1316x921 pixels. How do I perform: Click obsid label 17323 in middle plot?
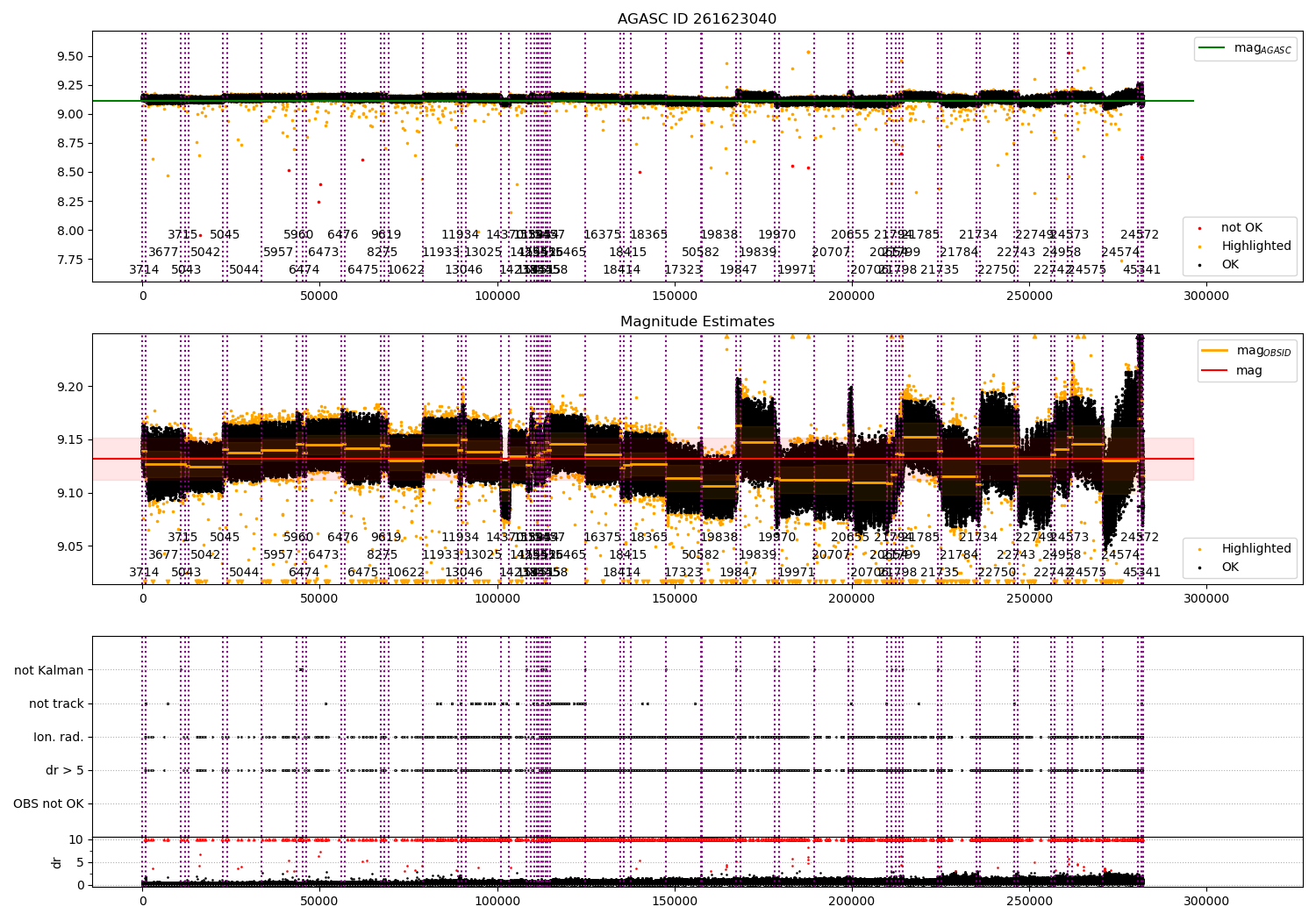(x=683, y=572)
